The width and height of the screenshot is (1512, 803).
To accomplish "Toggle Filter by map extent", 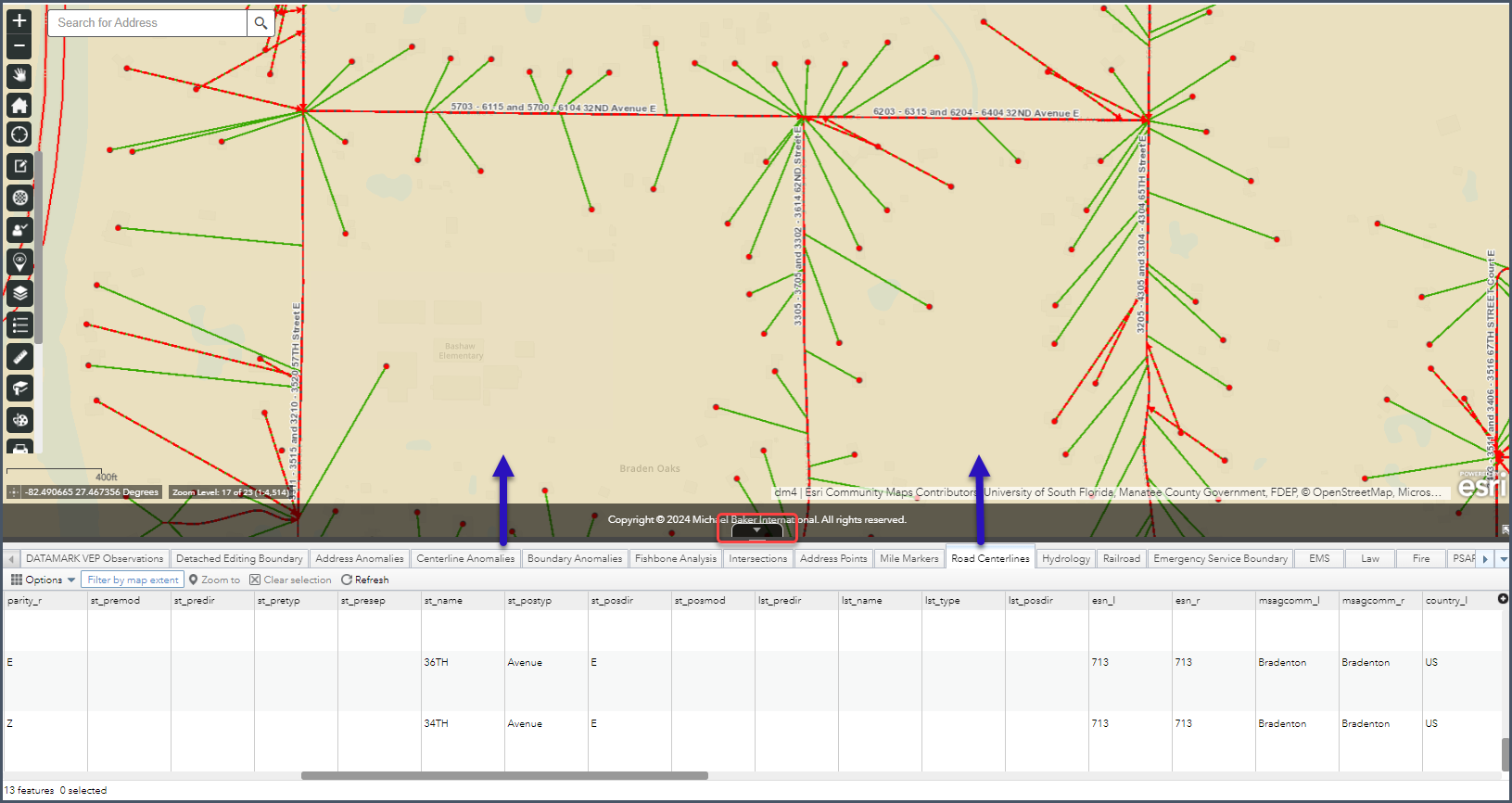I will tap(133, 580).
